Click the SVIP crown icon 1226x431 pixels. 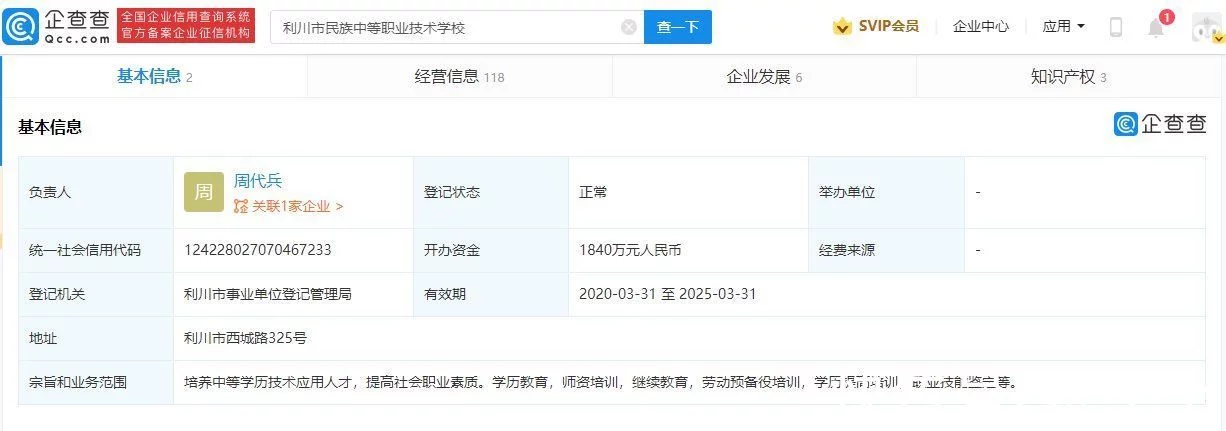(x=842, y=27)
